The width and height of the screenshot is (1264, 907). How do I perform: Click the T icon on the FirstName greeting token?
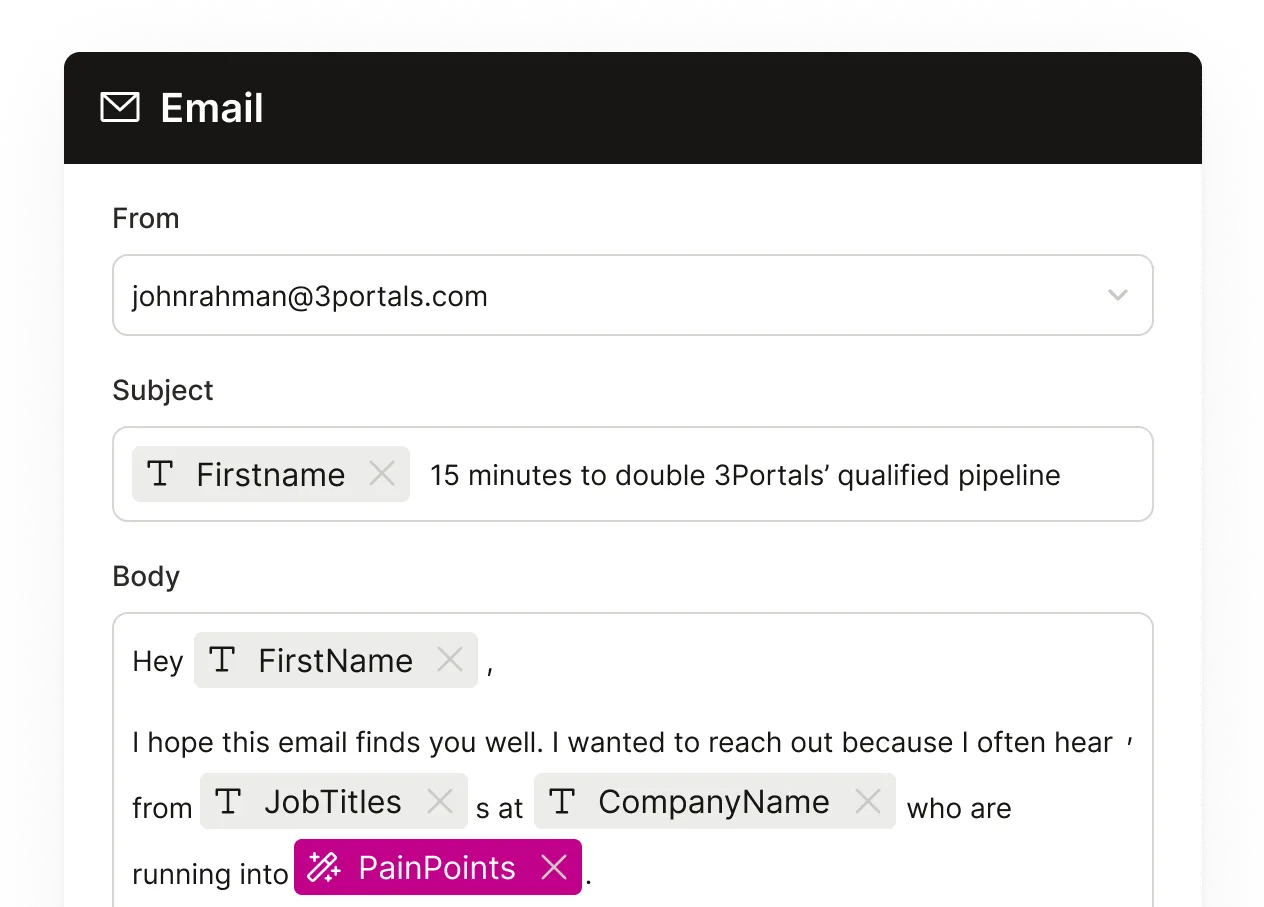click(x=221, y=660)
